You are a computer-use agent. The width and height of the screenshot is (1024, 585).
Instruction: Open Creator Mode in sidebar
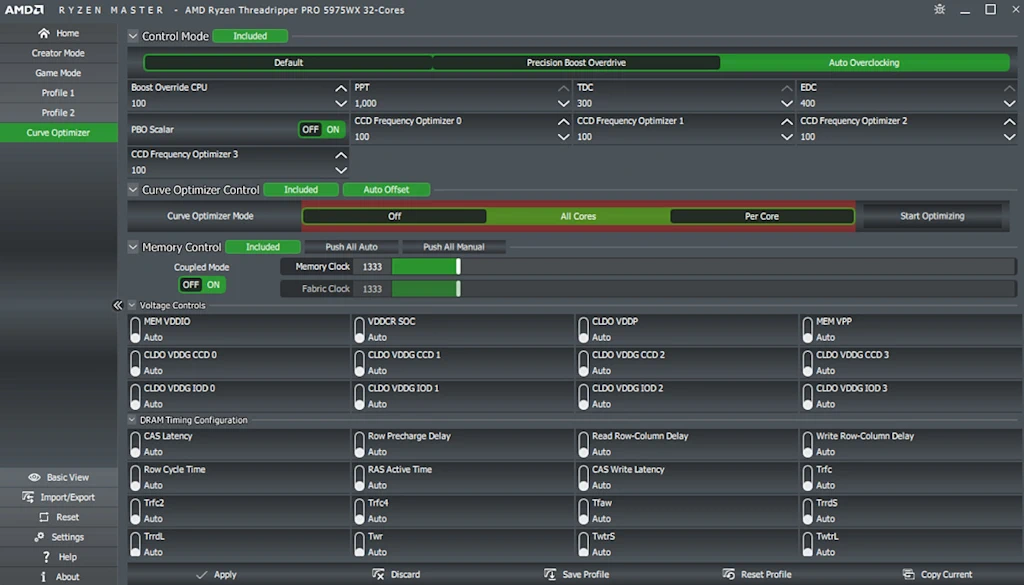[x=59, y=53]
